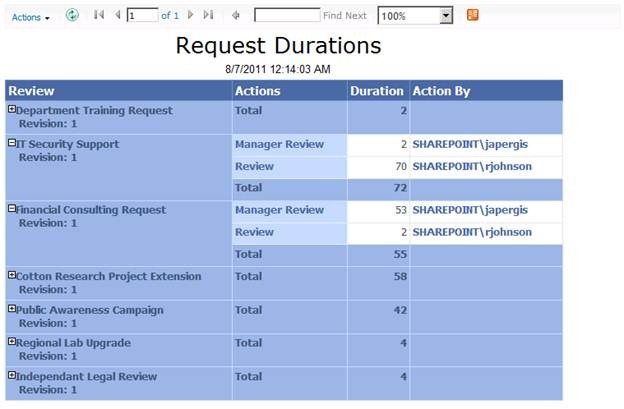Click into the find text box
Image resolution: width=624 pixels, height=409 pixels.
coord(287,15)
